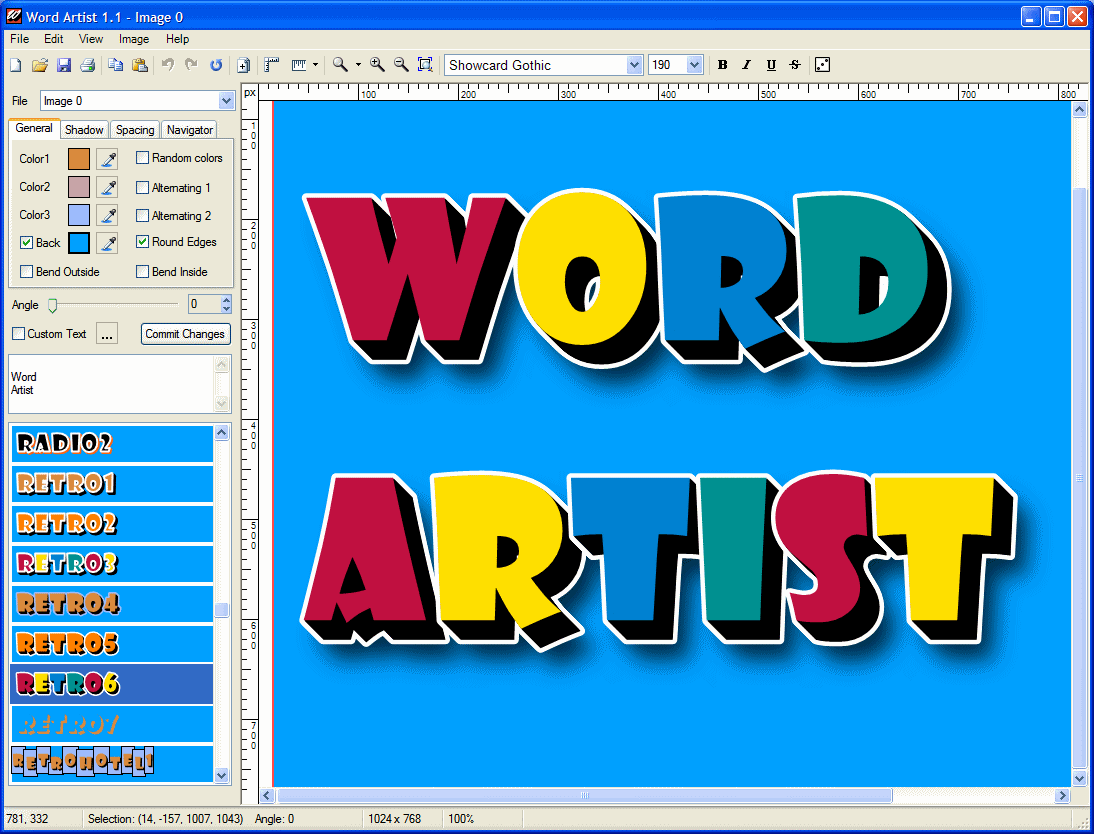Zoom out with the minus magnifier
This screenshot has height=834, width=1094.
point(401,65)
